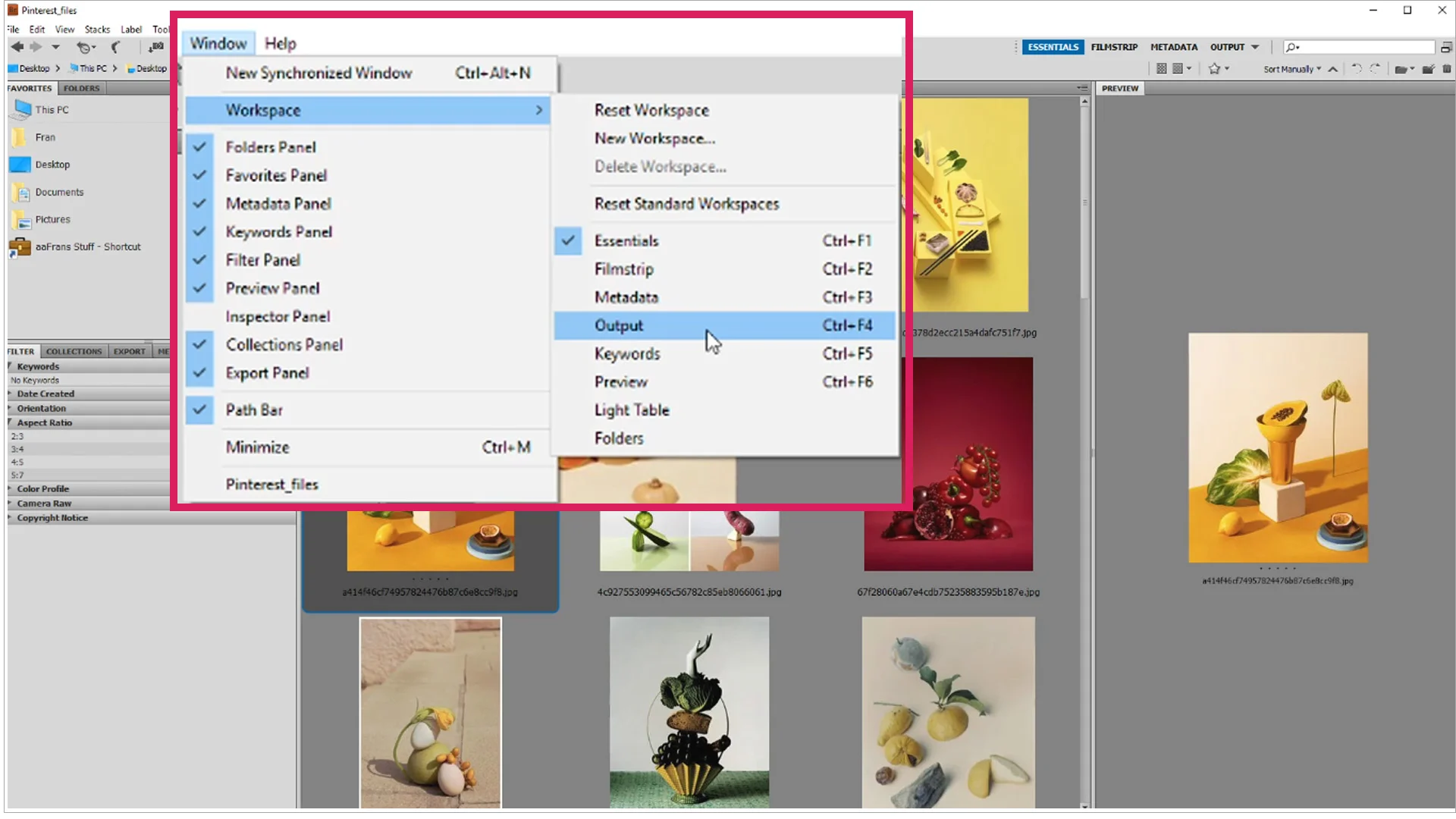Click the boomerang return icon in toolbar

pos(116,46)
